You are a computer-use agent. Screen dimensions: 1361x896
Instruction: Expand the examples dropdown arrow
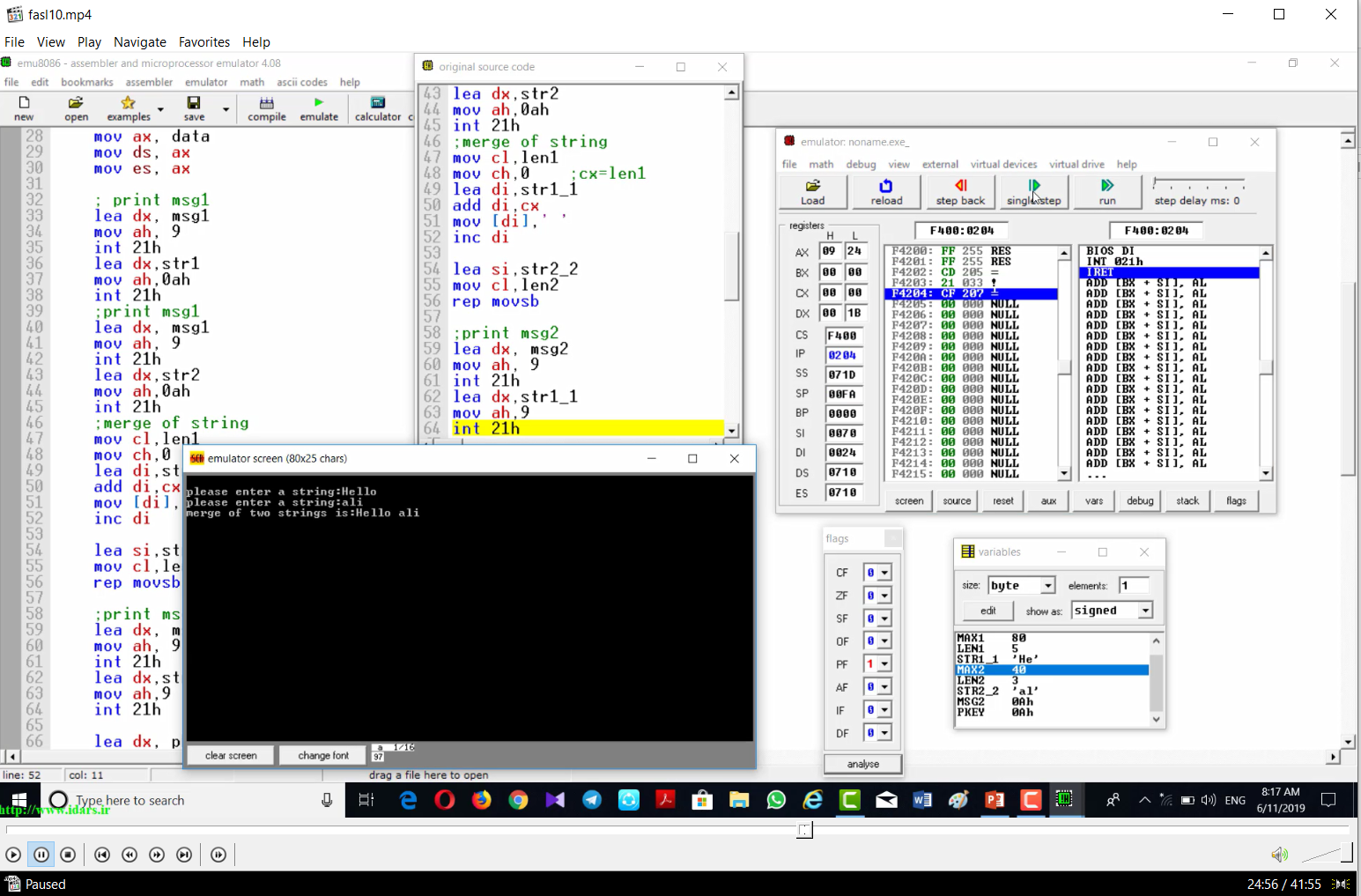pos(160,109)
